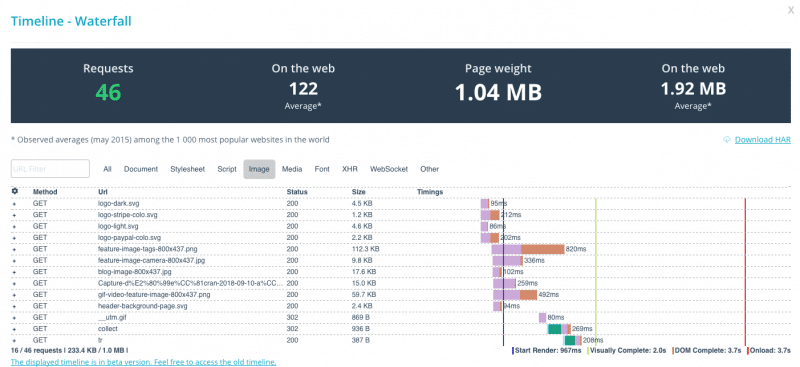The width and height of the screenshot is (800, 367).
Task: Open the waterfall settings gear icon
Action: [14, 191]
